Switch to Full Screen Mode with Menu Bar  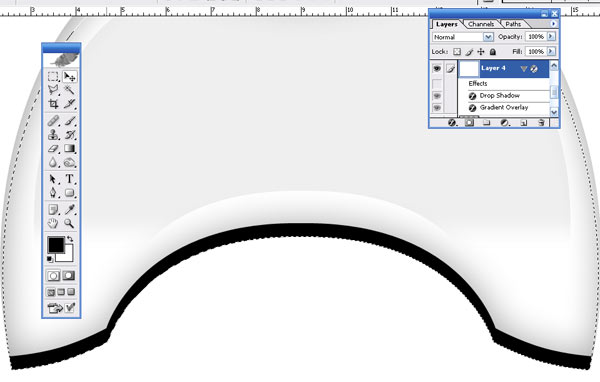pyautogui.click(x=61, y=292)
